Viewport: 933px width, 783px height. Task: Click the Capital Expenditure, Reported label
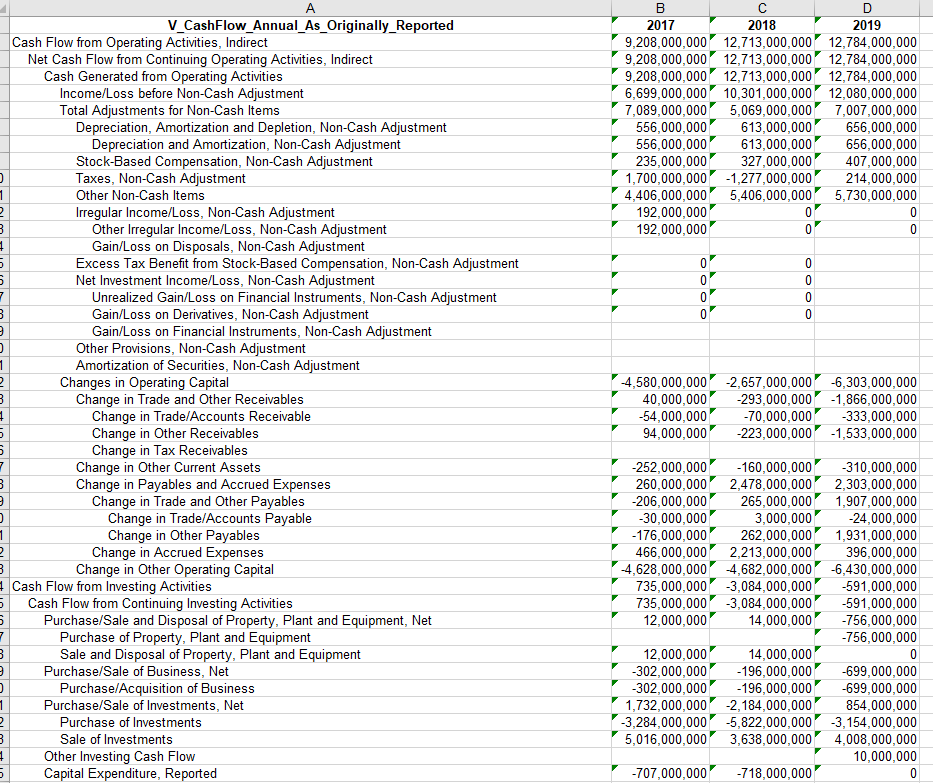pyautogui.click(x=125, y=773)
